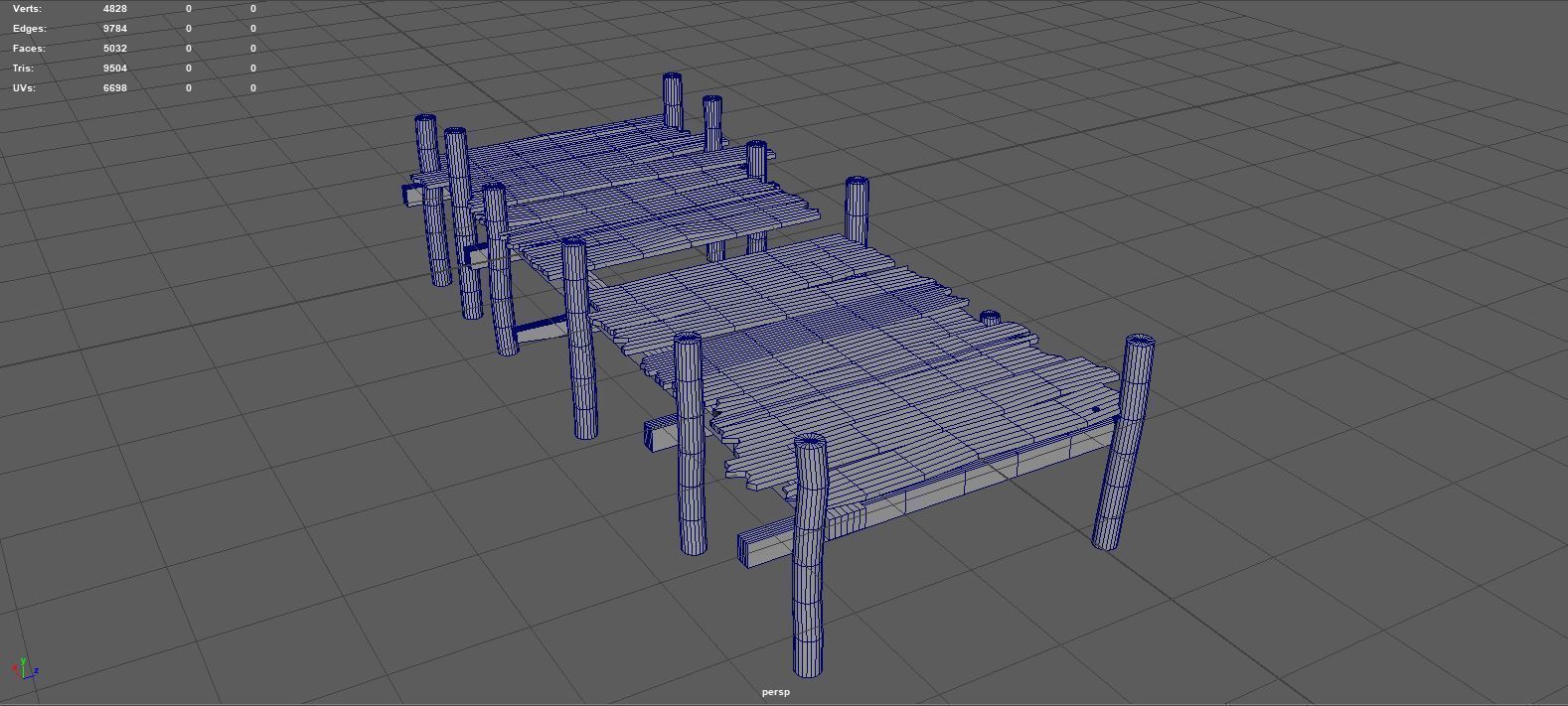The image size is (1568, 706).
Task: Click the persp camera label
Action: coord(776,692)
